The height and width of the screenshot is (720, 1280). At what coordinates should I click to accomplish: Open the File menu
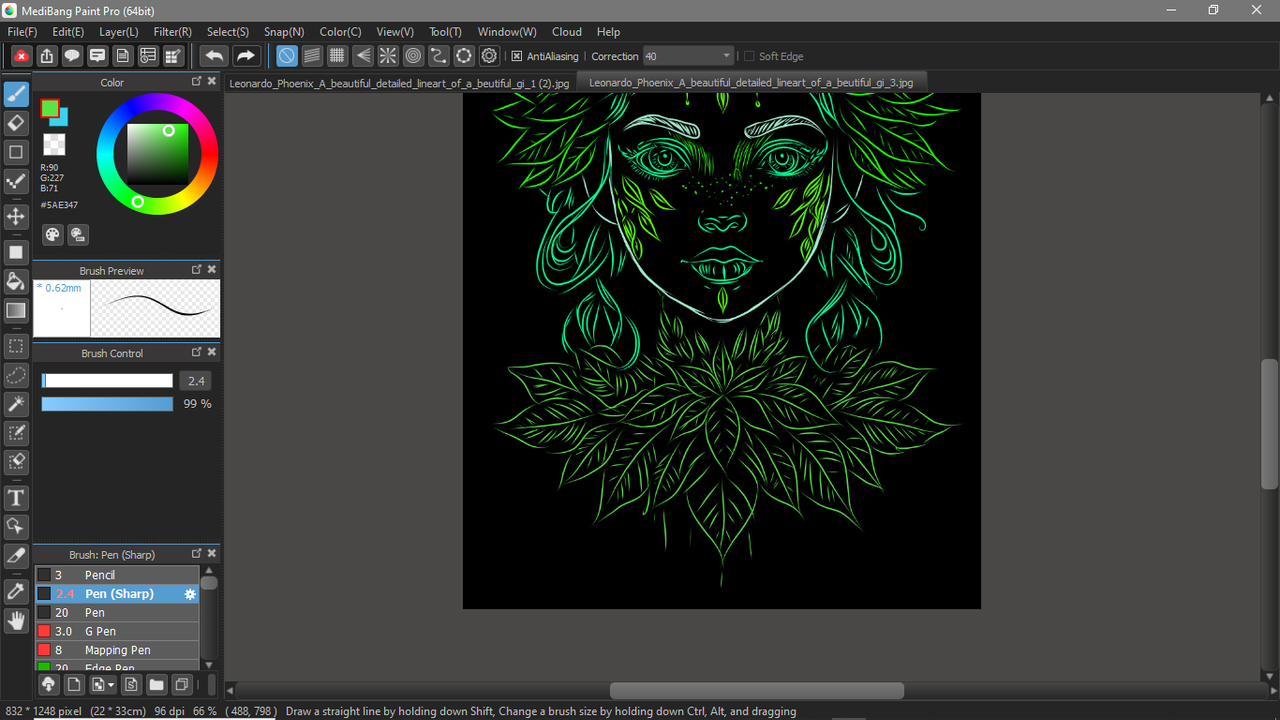tap(22, 32)
